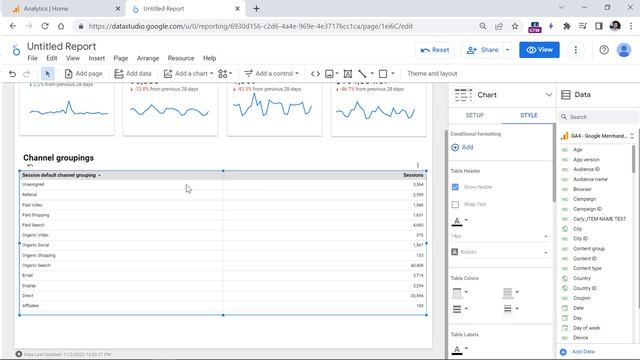Open the Google account avatar
This screenshot has height=360, width=640.
(624, 50)
